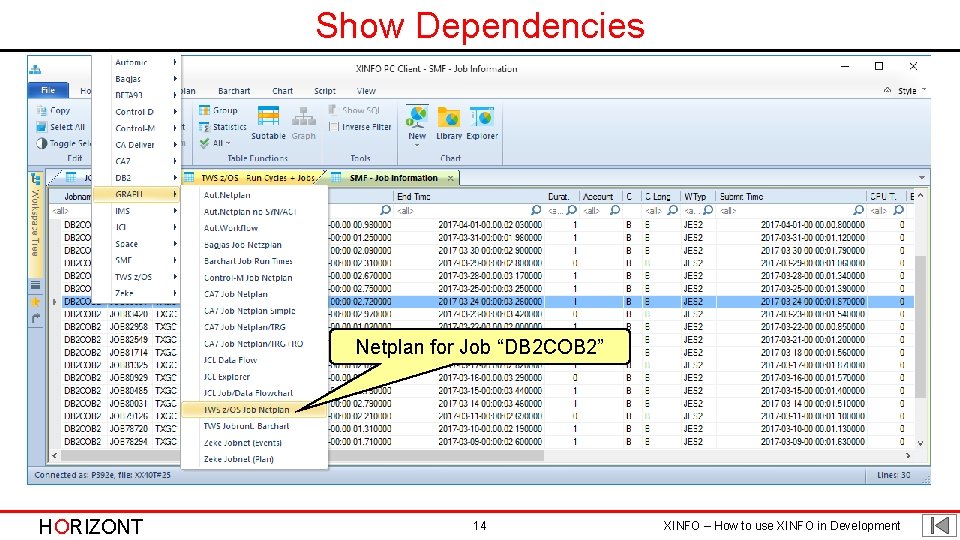Toggle the Inverse Filter checkbox
This screenshot has height=540, width=960.
pos(334,127)
